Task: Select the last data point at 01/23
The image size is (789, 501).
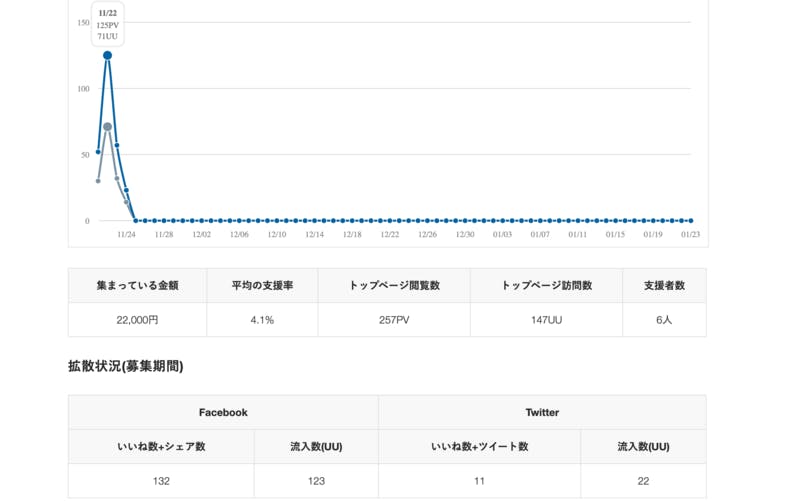Action: tap(690, 221)
